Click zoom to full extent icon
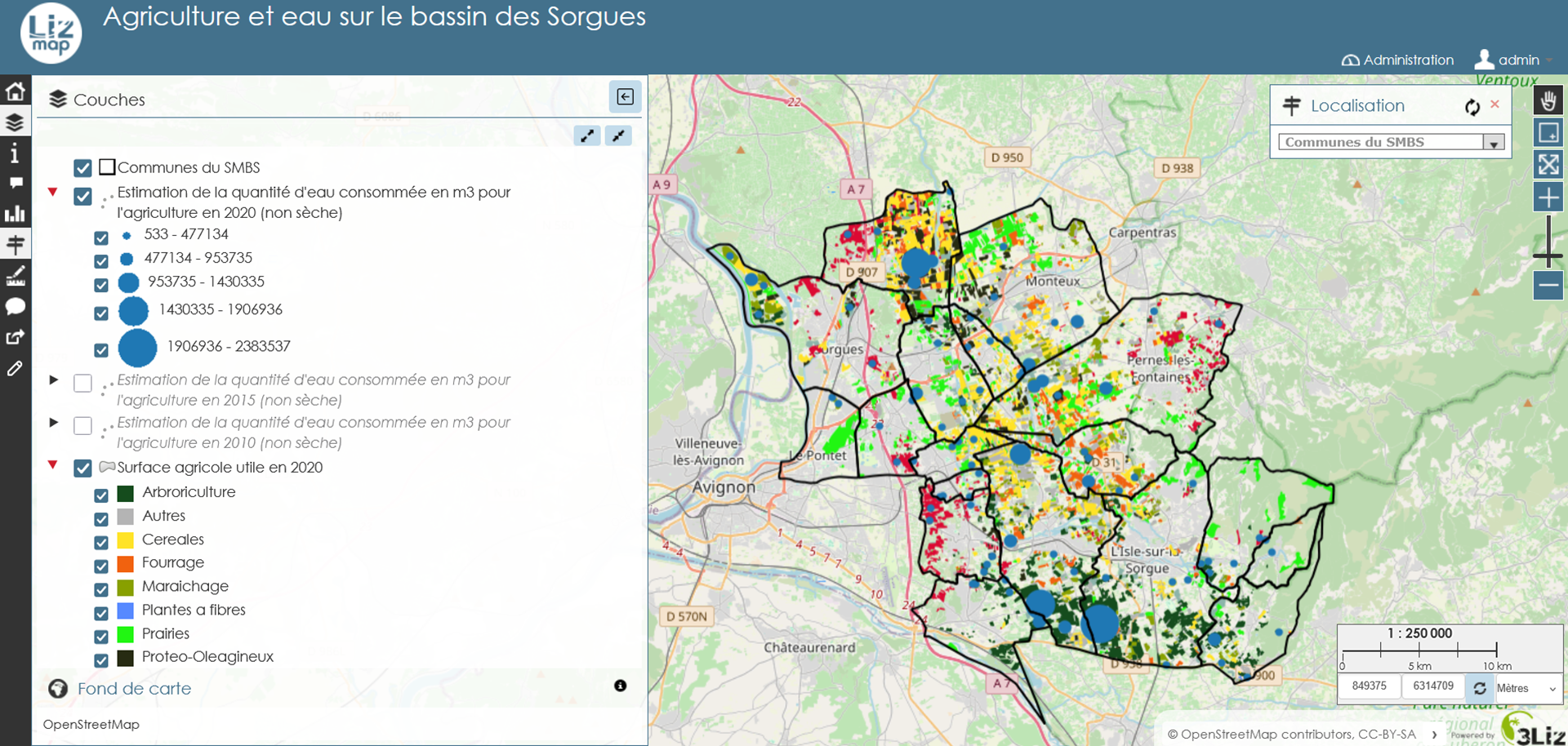Screen dimensions: 1568x746 pos(1548,165)
